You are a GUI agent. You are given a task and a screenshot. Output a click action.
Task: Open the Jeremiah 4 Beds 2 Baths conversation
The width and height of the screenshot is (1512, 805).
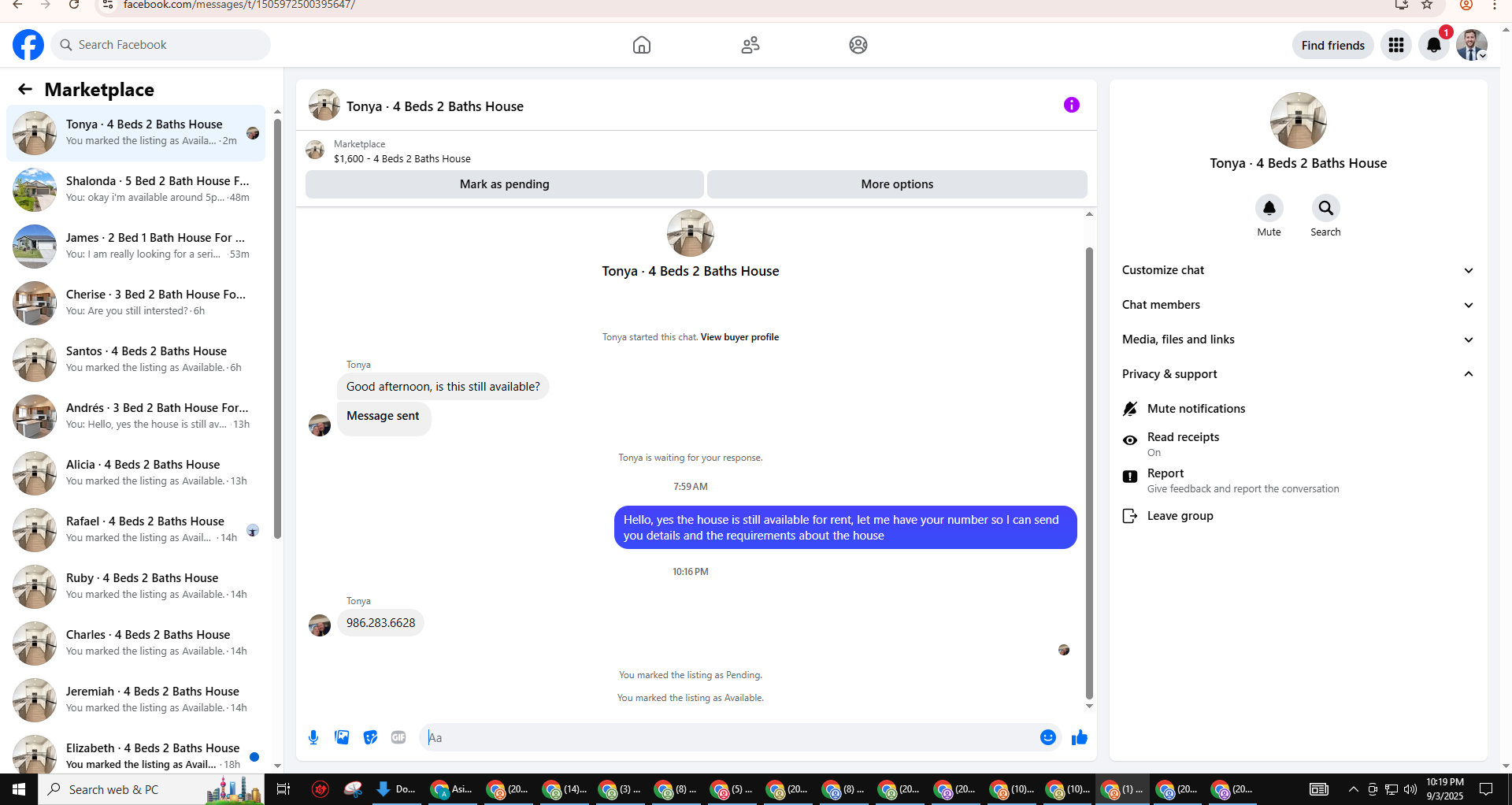tap(136, 699)
